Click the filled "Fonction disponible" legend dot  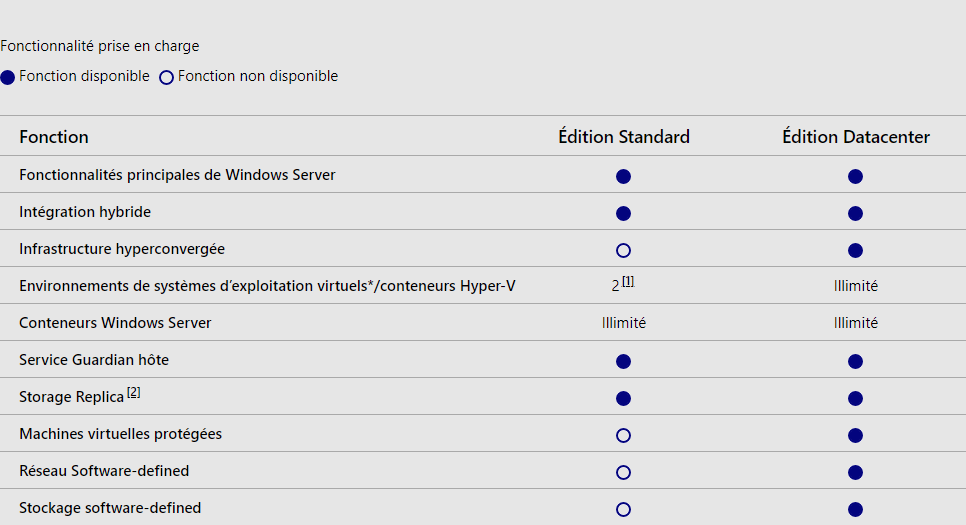click(7, 78)
